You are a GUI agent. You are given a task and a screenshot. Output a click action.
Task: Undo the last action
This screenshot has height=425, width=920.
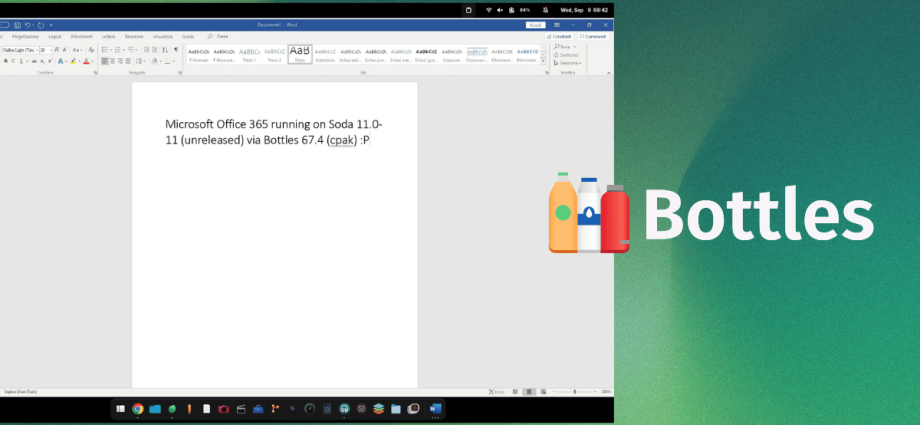click(28, 25)
